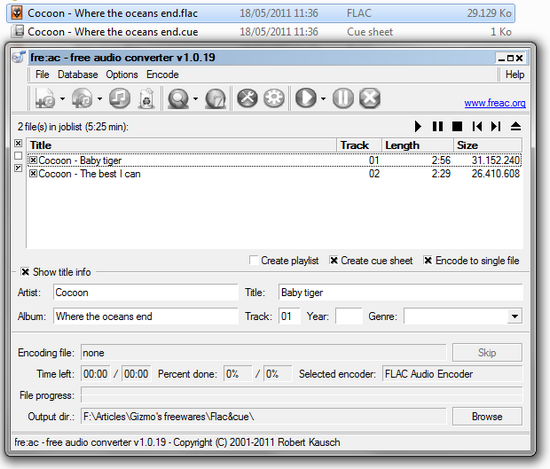Expand the start encoding dropdown arrow
This screenshot has width=550, height=469.
tap(323, 99)
